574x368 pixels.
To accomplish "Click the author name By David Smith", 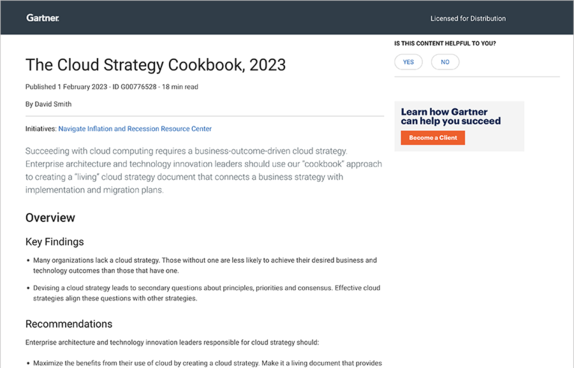I will point(48,104).
